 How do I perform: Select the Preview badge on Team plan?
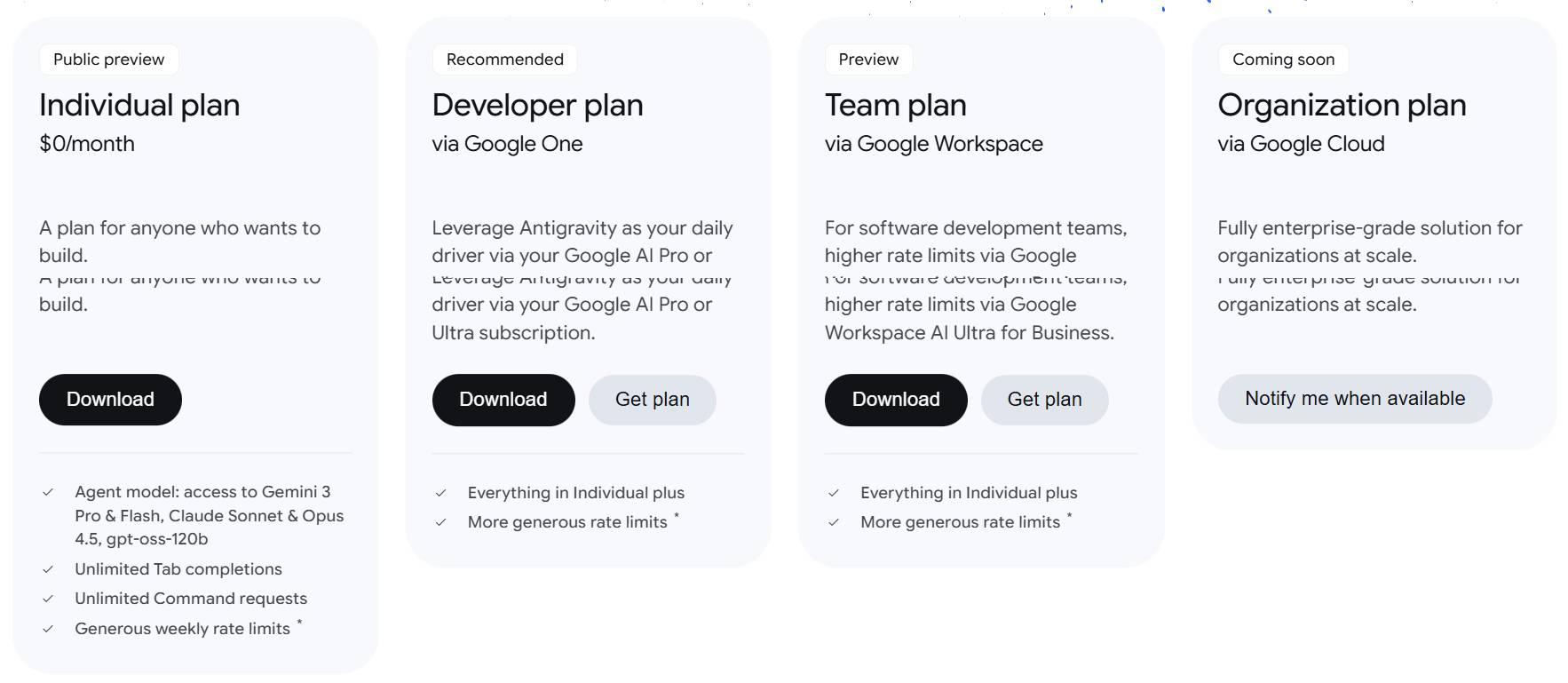tap(868, 60)
